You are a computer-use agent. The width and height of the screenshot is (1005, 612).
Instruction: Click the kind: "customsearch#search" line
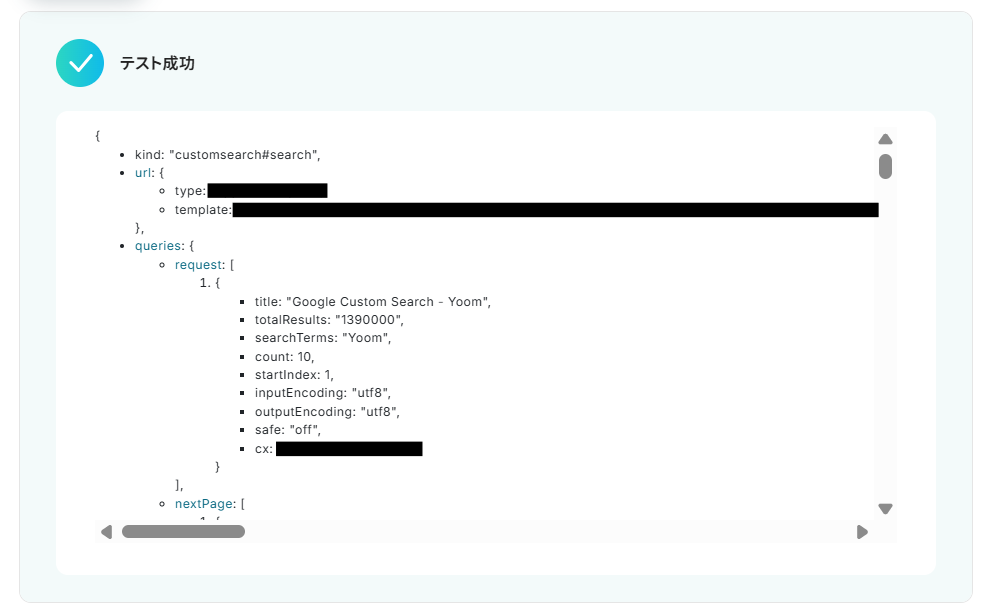click(x=228, y=154)
